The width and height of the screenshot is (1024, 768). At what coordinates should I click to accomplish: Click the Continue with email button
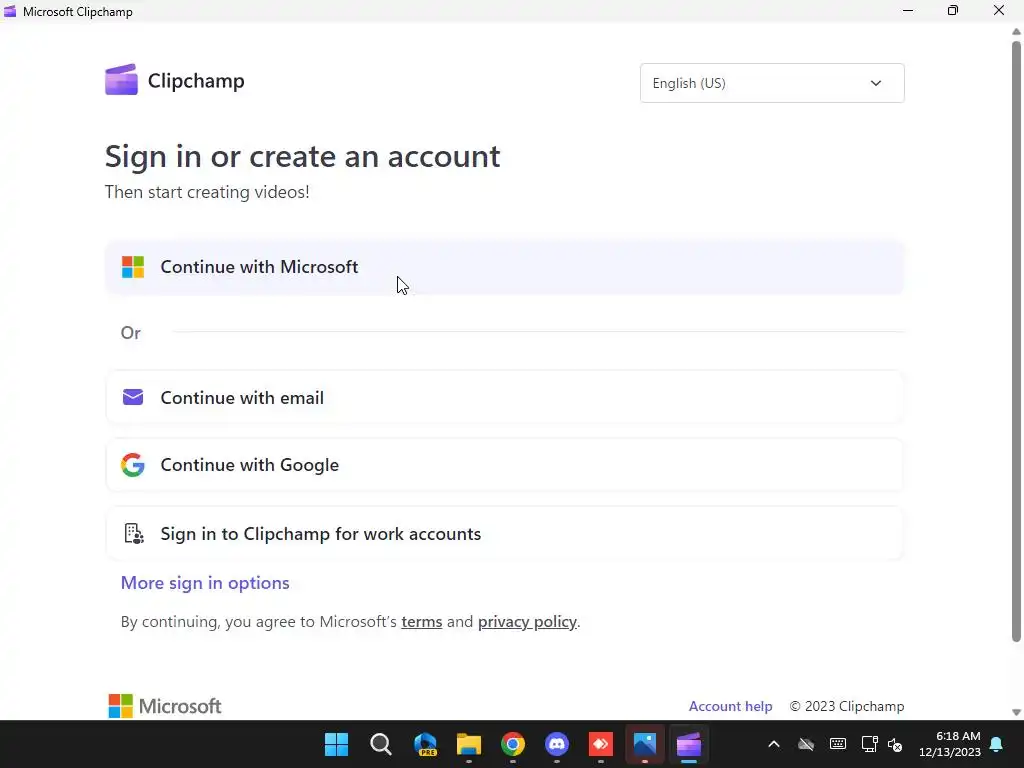(x=504, y=398)
